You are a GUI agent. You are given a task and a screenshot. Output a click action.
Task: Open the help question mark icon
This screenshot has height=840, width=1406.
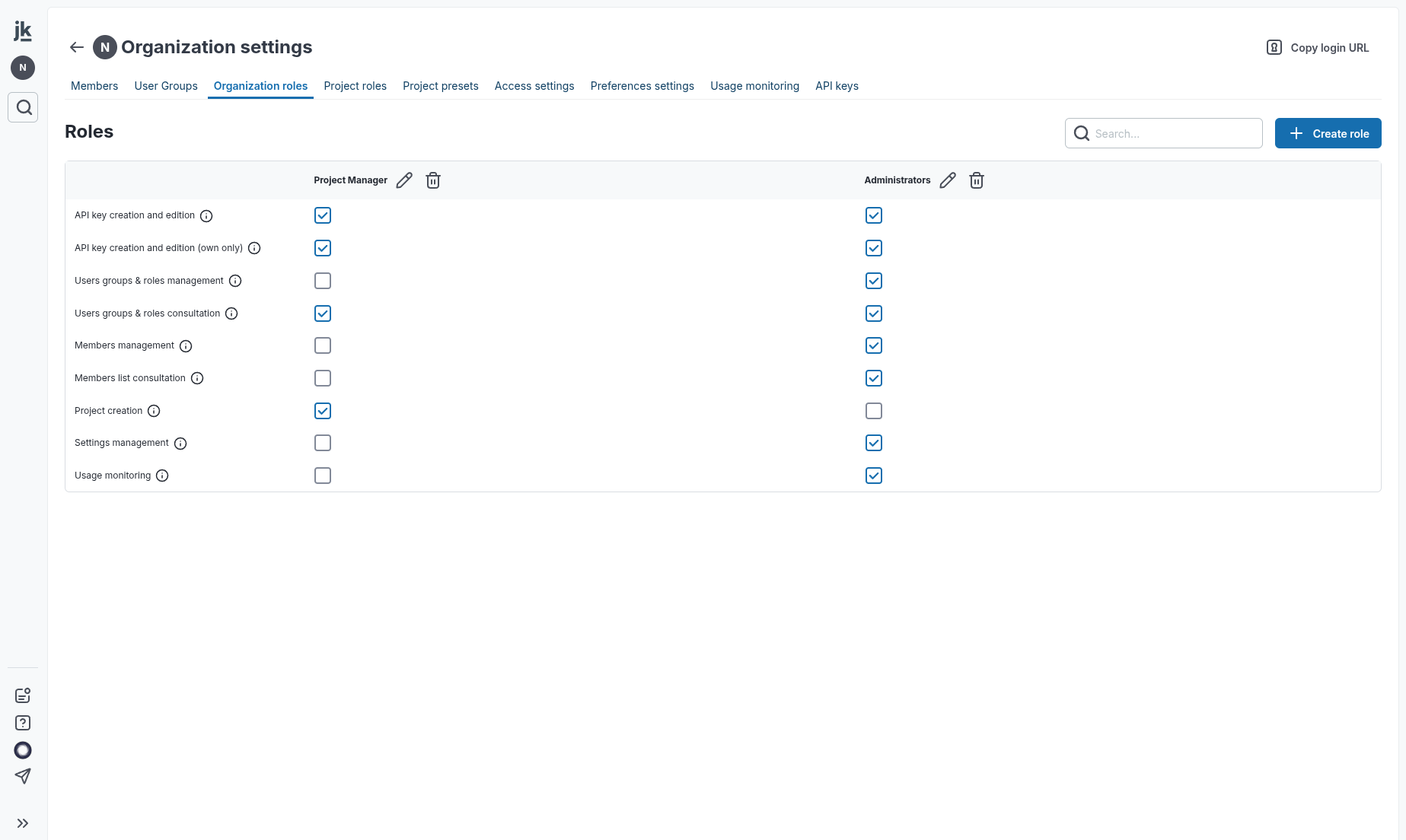click(x=23, y=723)
